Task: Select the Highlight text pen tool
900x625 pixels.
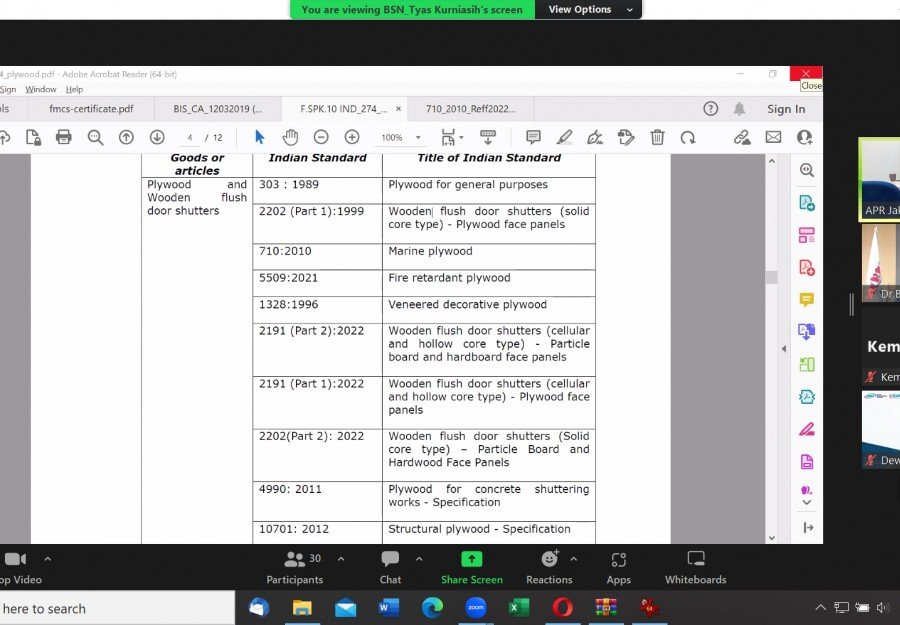Action: tap(564, 137)
